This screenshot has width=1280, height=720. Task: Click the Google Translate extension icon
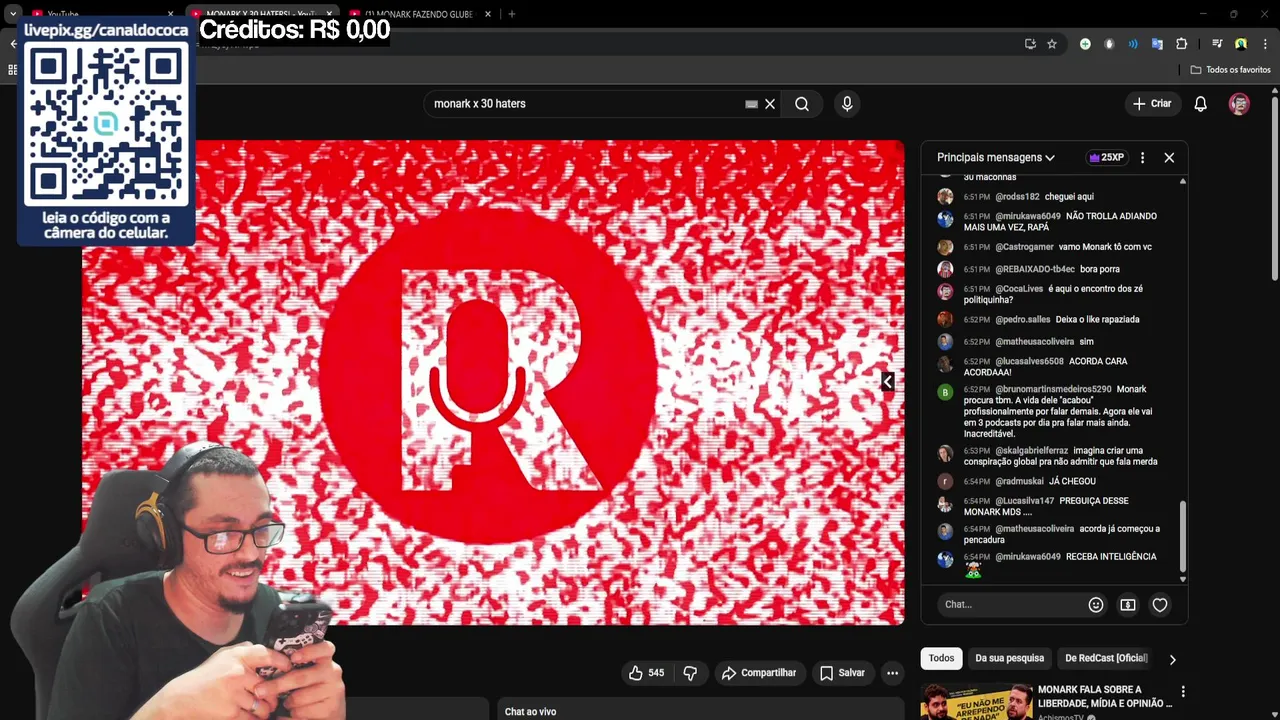[1157, 44]
